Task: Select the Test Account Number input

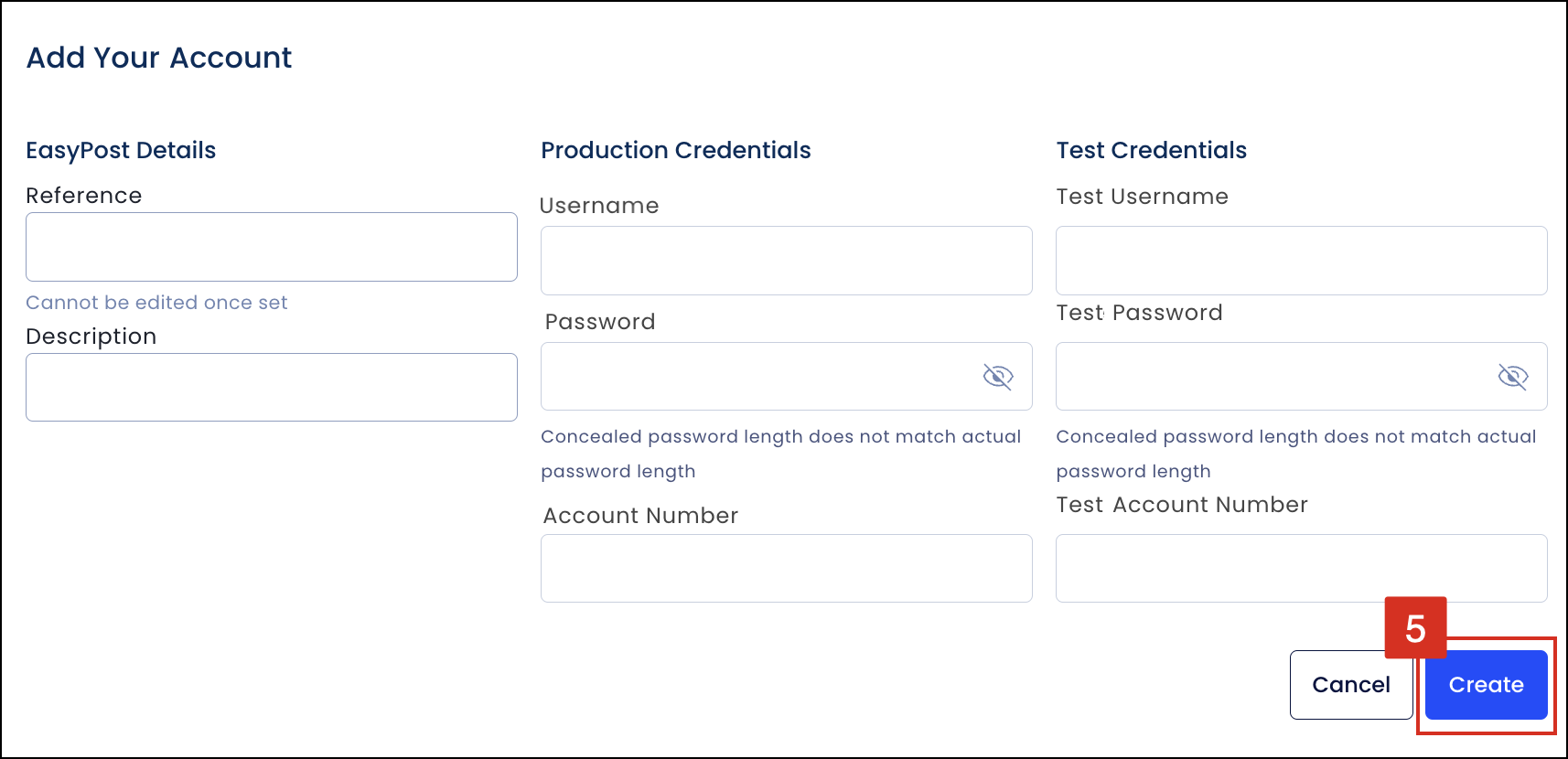Action: (x=1302, y=569)
